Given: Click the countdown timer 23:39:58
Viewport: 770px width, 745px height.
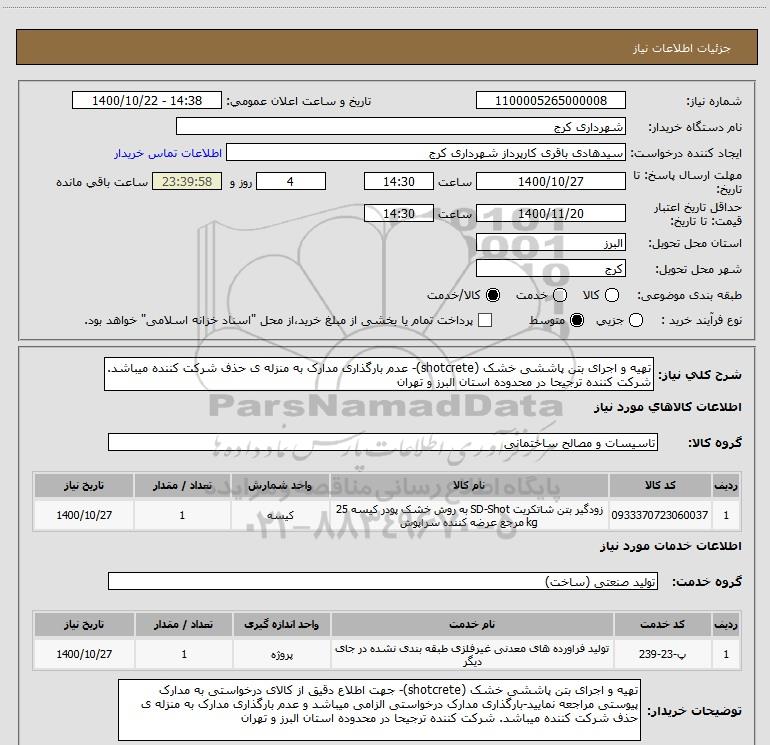Looking at the screenshot, I should pyautogui.click(x=187, y=181).
